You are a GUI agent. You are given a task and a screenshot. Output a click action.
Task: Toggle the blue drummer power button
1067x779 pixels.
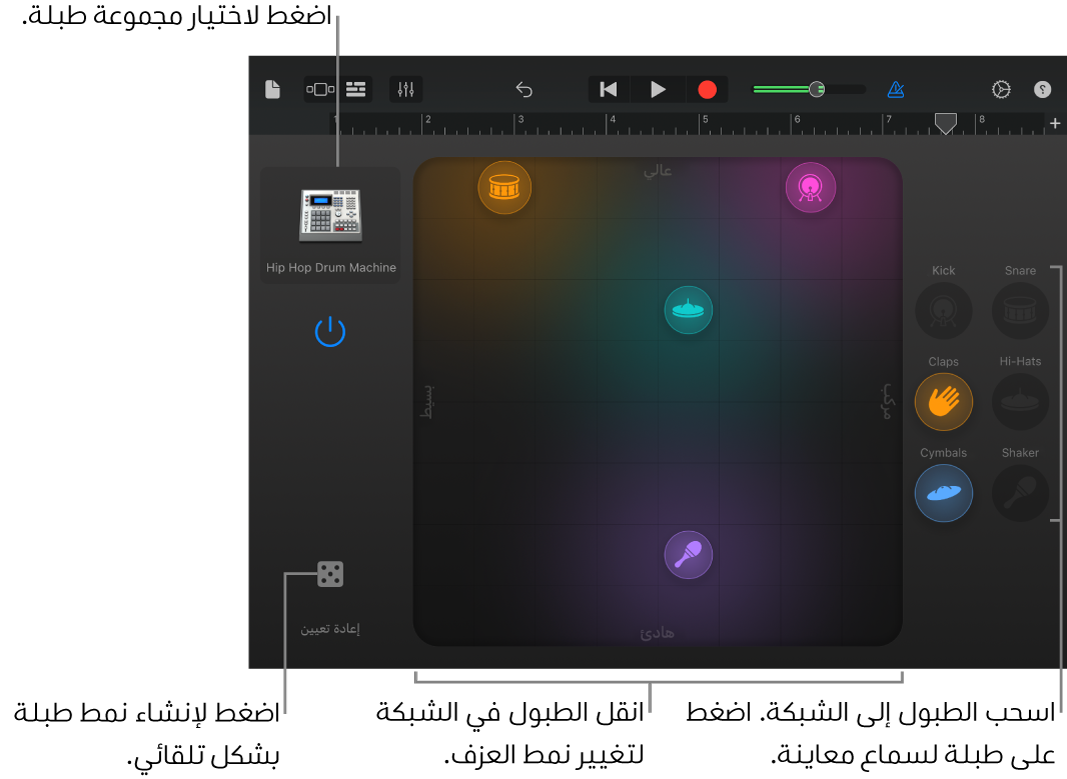click(x=330, y=331)
